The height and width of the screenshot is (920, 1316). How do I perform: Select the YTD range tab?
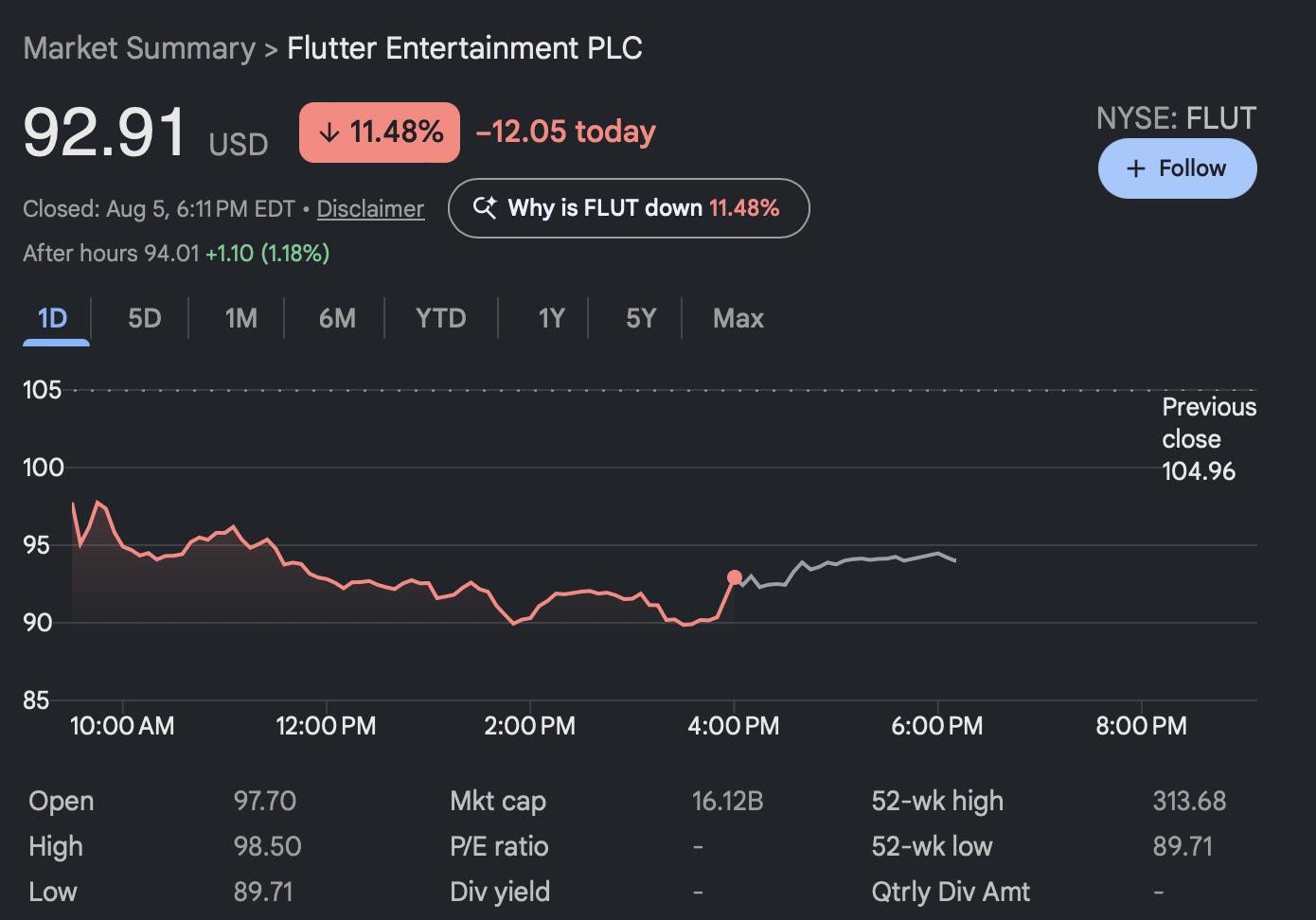[x=441, y=318]
